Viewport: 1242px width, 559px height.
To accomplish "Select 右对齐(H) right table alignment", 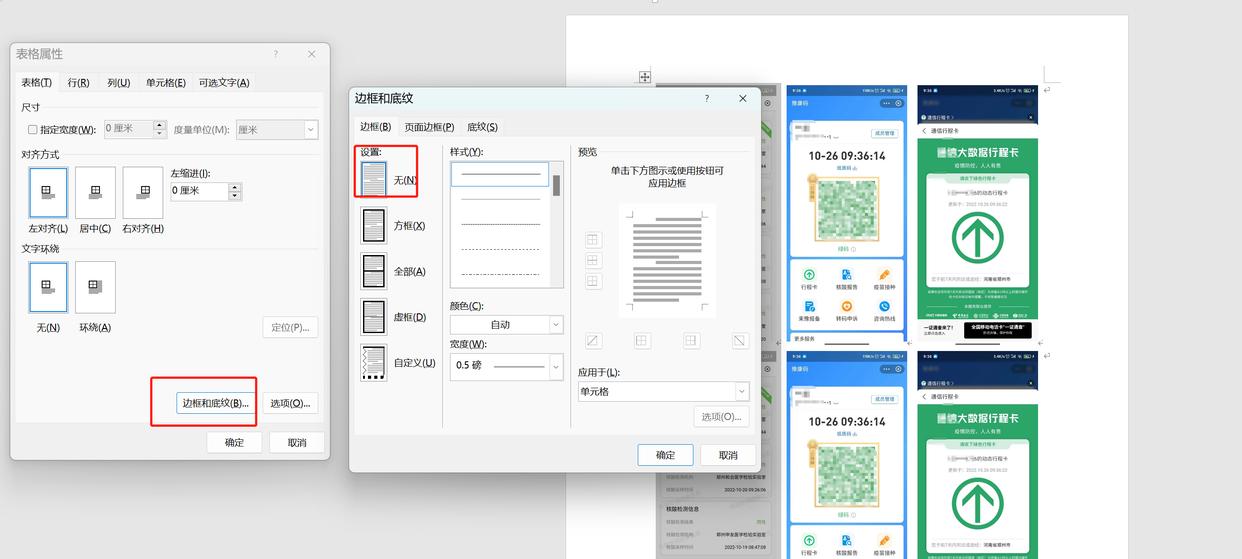I will click(143, 193).
